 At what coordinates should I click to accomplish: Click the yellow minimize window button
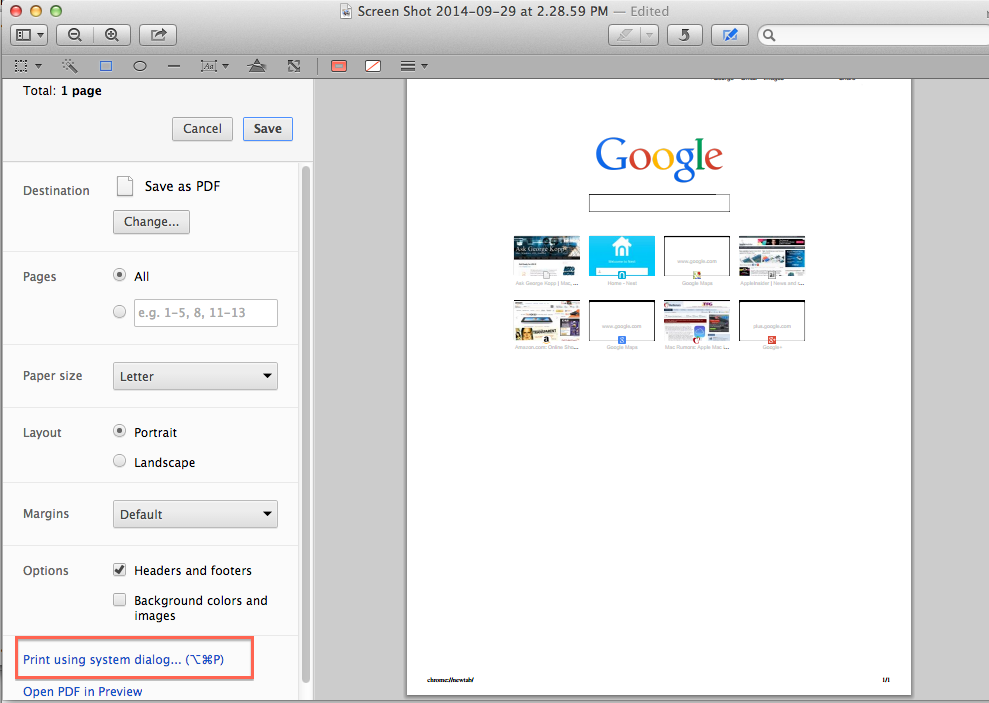click(x=36, y=11)
